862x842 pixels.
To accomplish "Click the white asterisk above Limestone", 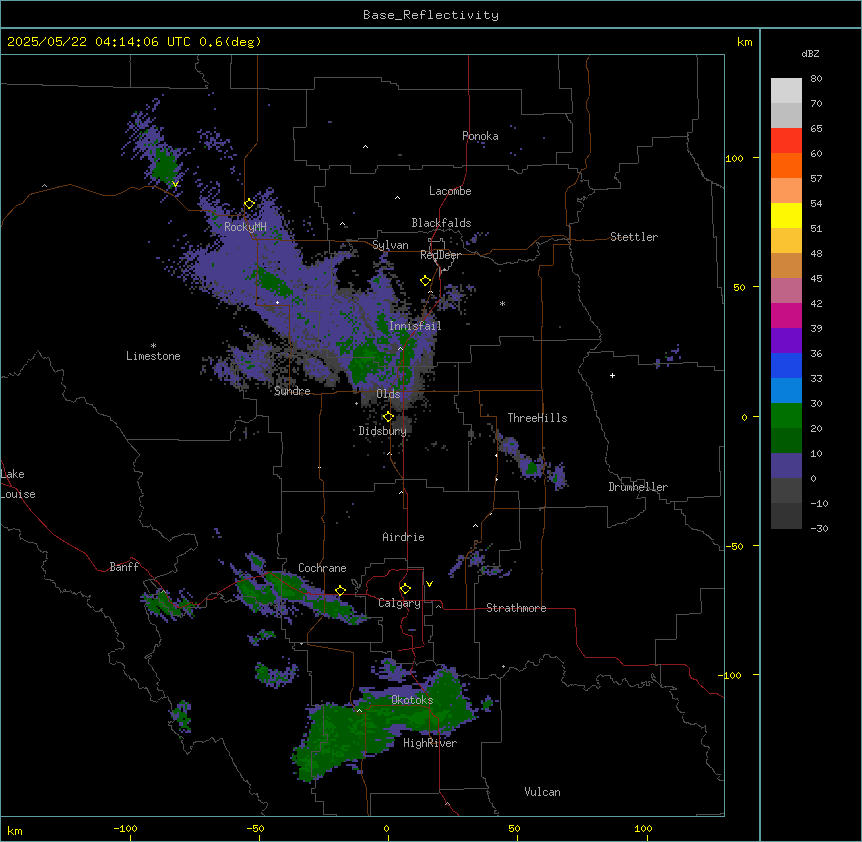I will 153,346.
